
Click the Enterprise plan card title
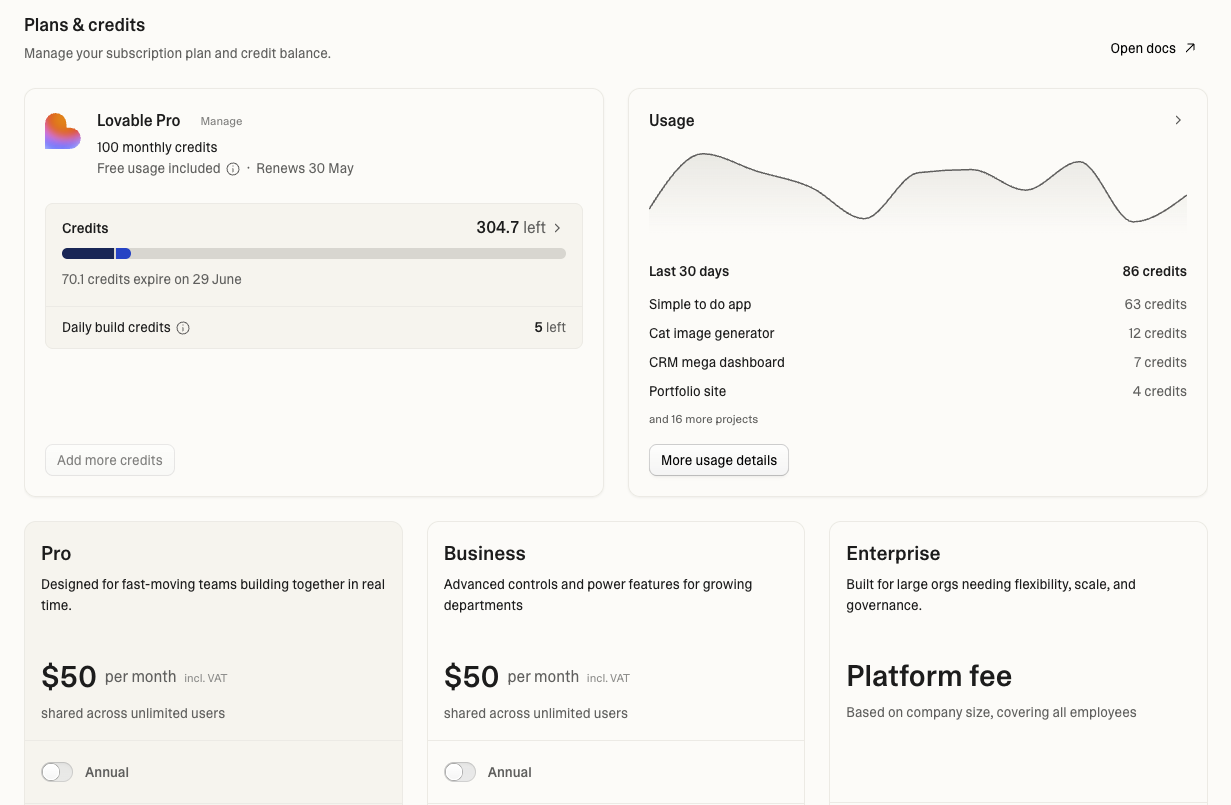tap(893, 553)
